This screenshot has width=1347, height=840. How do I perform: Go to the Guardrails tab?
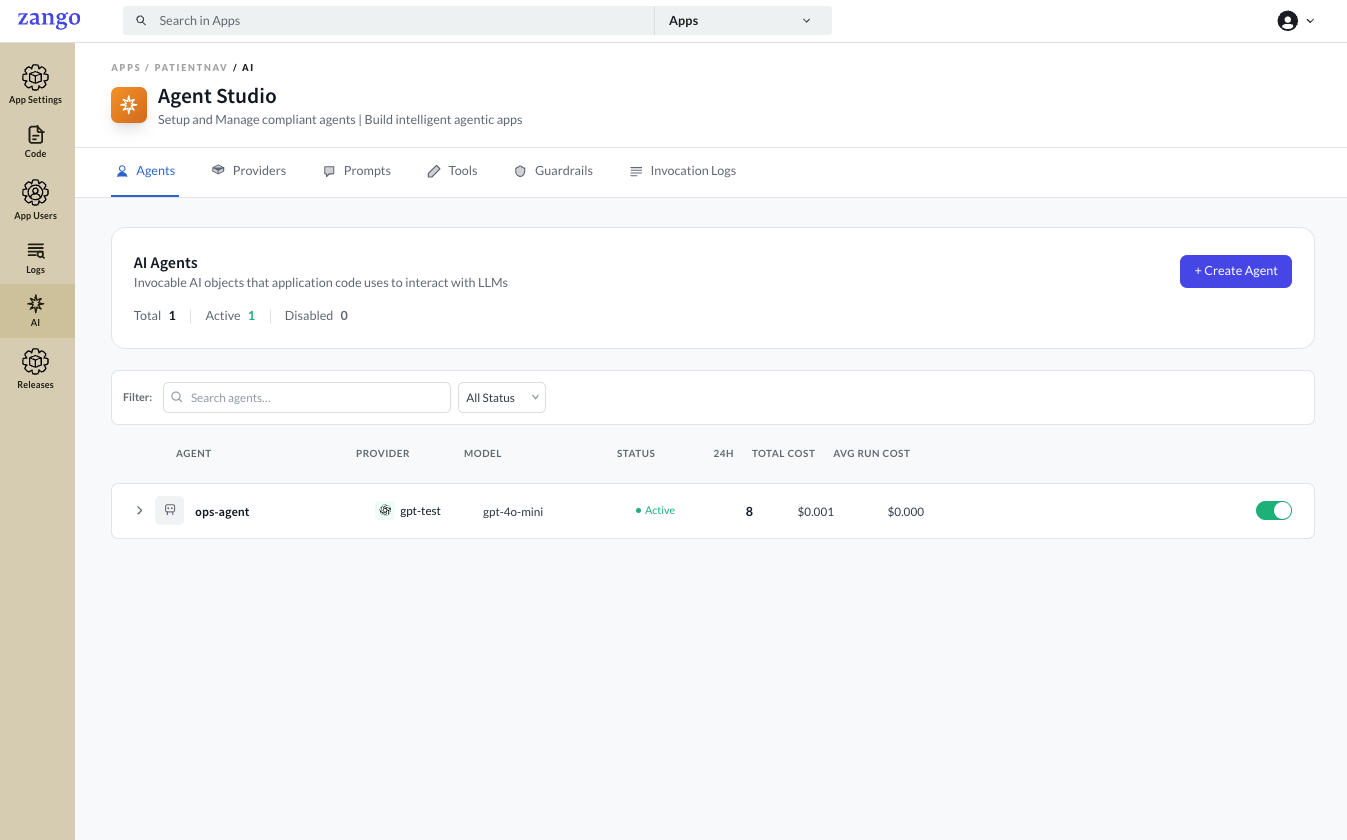pos(554,171)
